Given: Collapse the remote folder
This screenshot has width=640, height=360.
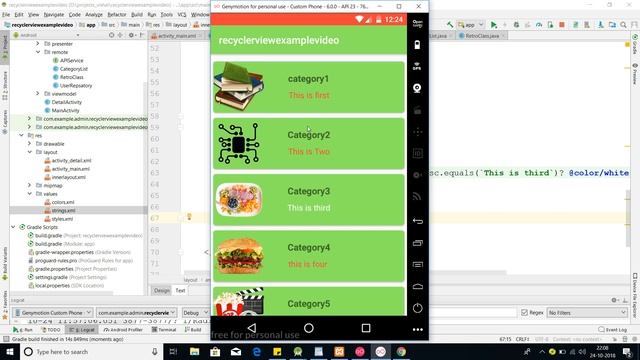Looking at the screenshot, I should [x=38, y=52].
